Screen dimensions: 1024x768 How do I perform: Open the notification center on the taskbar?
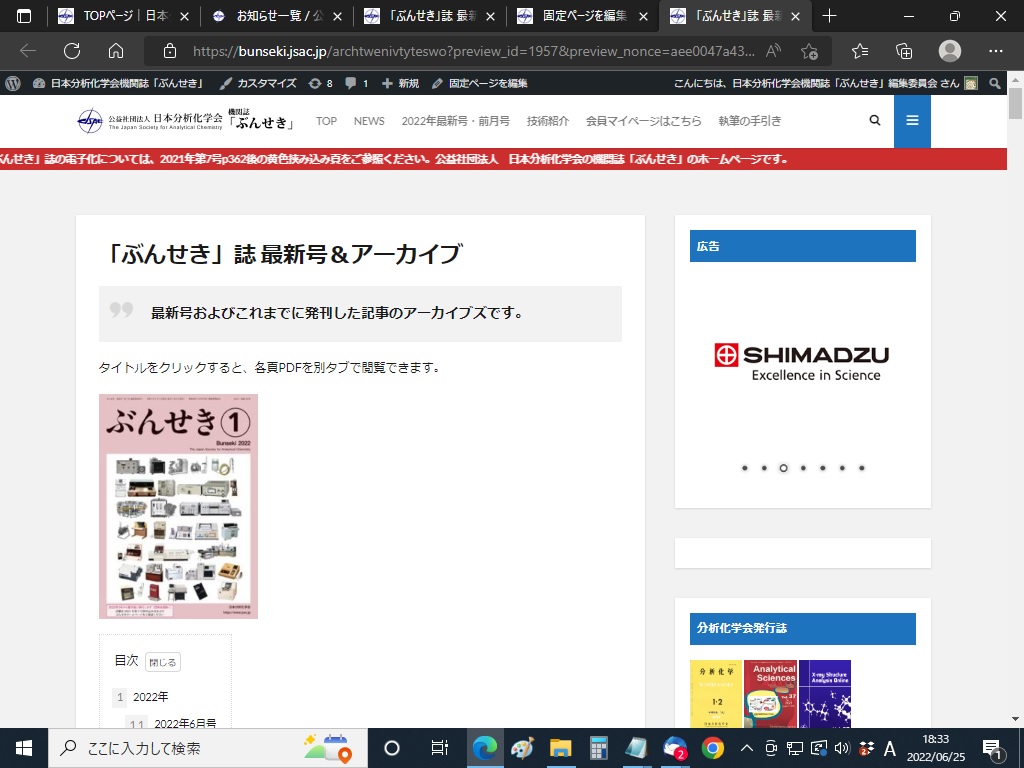(x=993, y=748)
